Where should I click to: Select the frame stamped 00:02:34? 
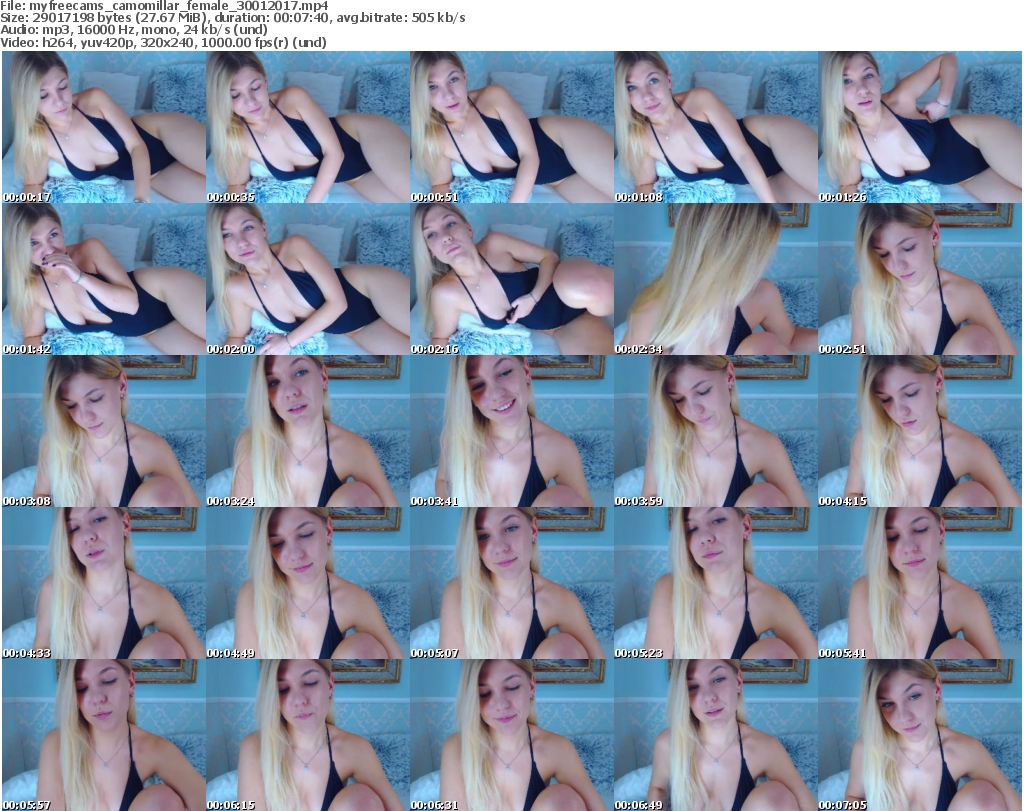coord(716,279)
